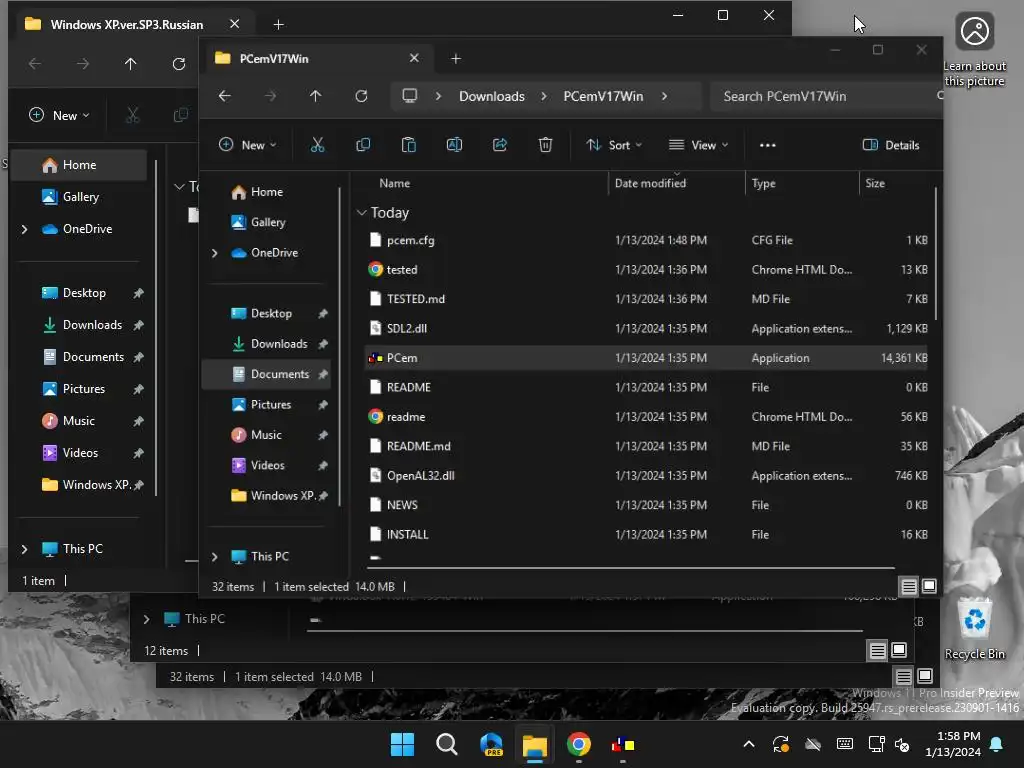Select TESTED.md file
Image resolution: width=1024 pixels, height=768 pixels.
(x=647, y=299)
